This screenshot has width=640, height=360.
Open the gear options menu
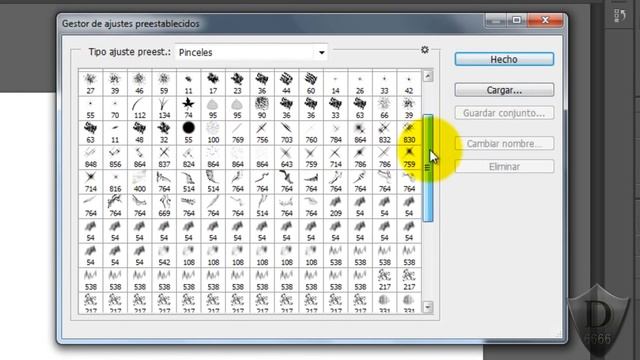[x=424, y=49]
